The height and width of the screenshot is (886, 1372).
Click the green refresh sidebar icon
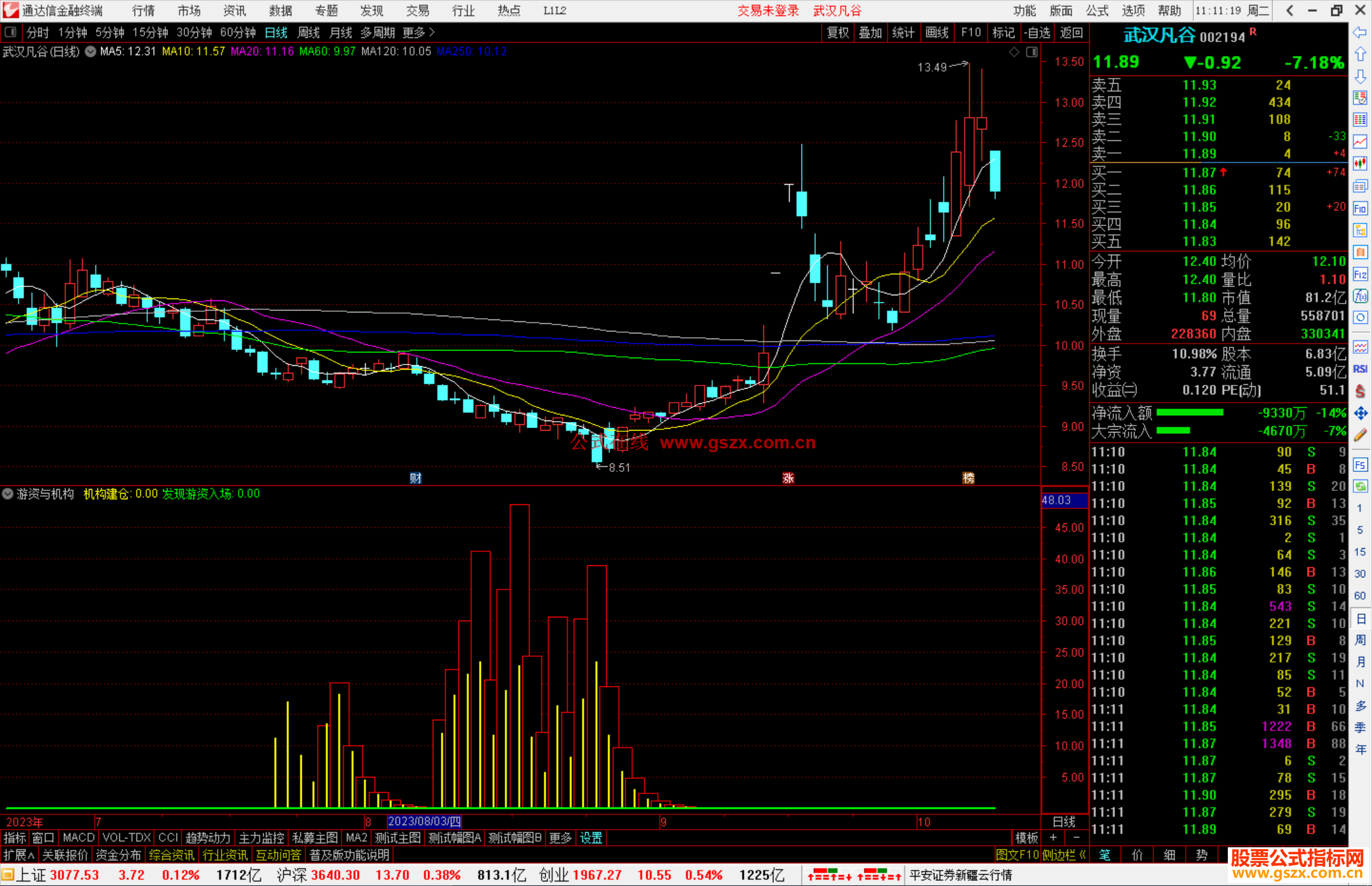click(x=1360, y=486)
